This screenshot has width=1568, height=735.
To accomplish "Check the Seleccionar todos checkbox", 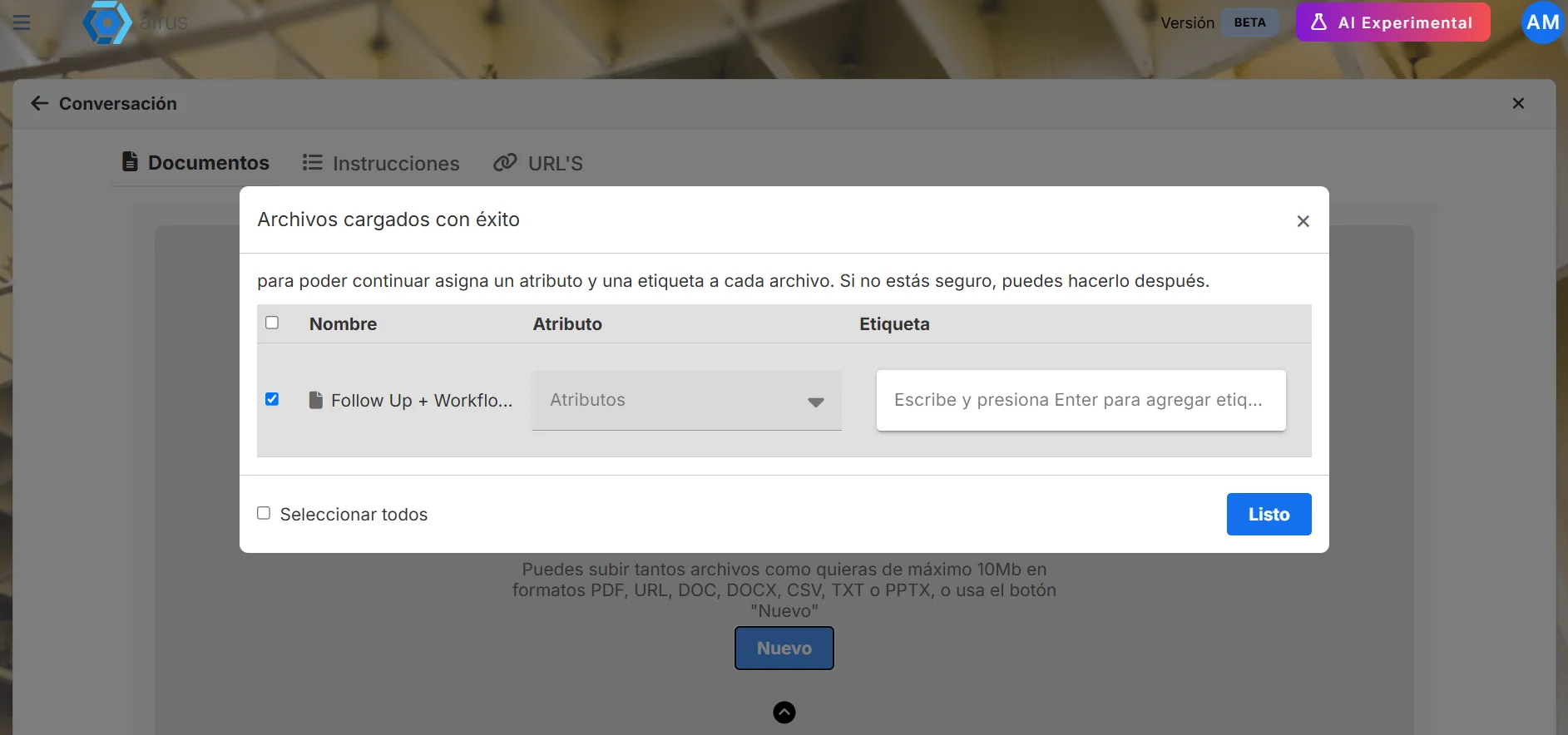I will [264, 513].
